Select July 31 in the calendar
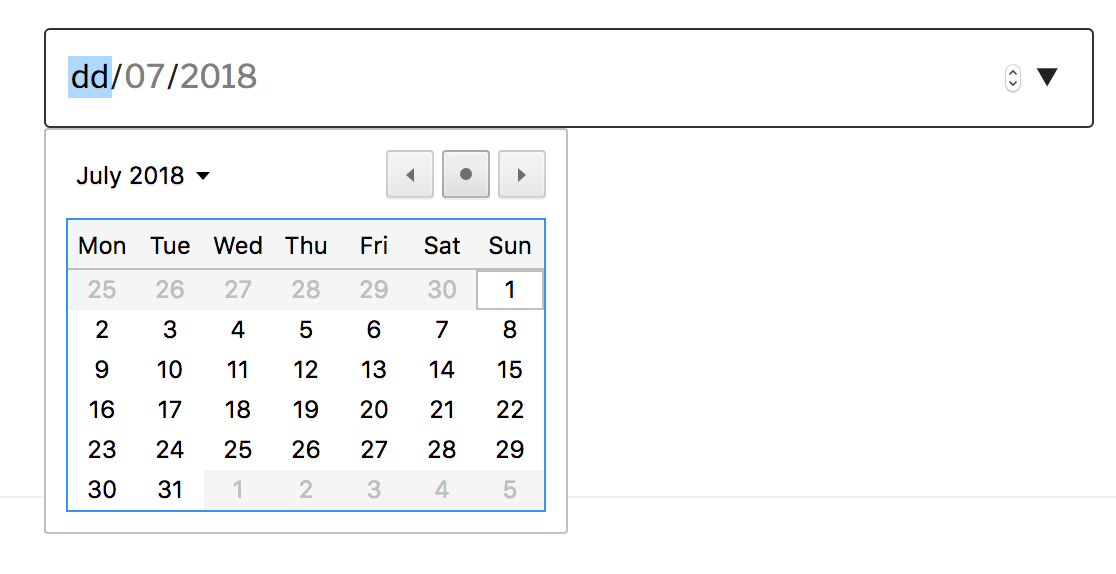Screen dimensions: 1116x574 [170, 490]
